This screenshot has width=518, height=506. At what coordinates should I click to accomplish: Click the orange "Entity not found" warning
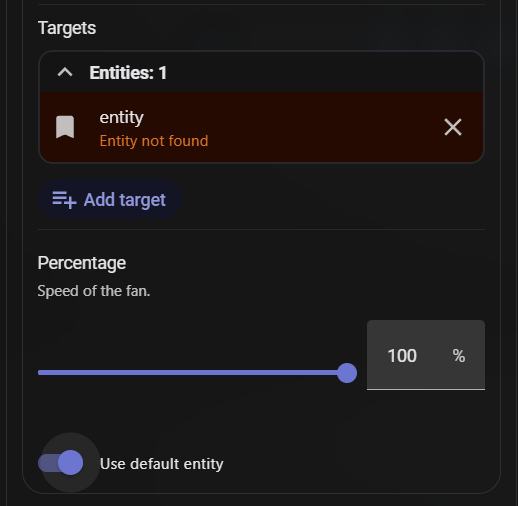pyautogui.click(x=154, y=141)
